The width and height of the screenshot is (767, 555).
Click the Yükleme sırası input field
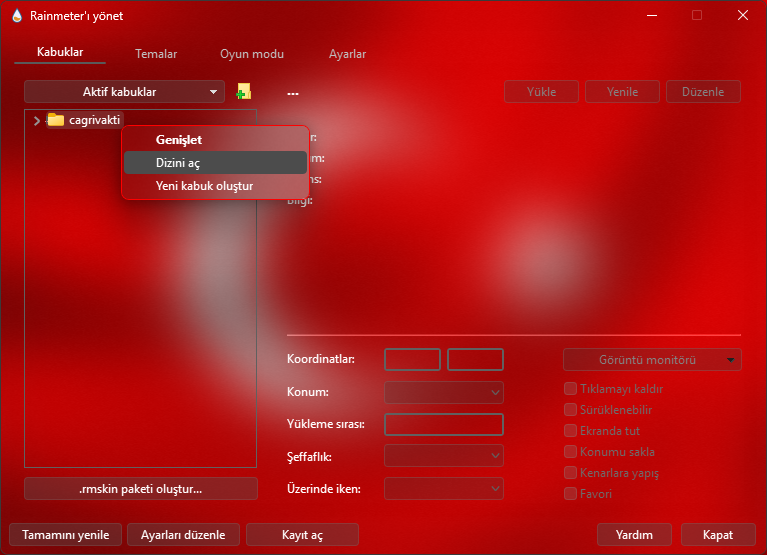point(444,424)
